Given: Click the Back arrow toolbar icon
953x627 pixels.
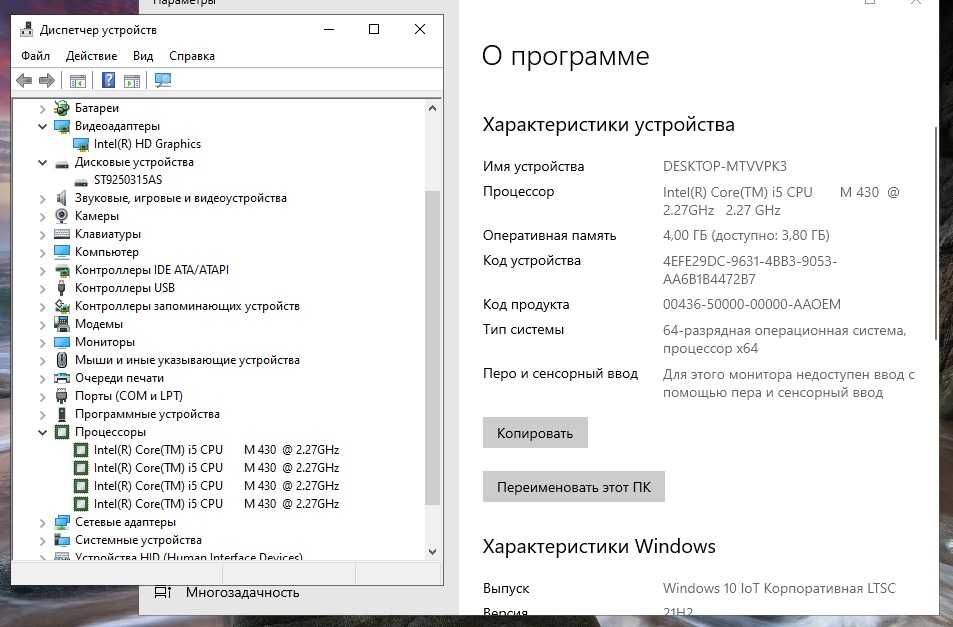Looking at the screenshot, I should 24,80.
